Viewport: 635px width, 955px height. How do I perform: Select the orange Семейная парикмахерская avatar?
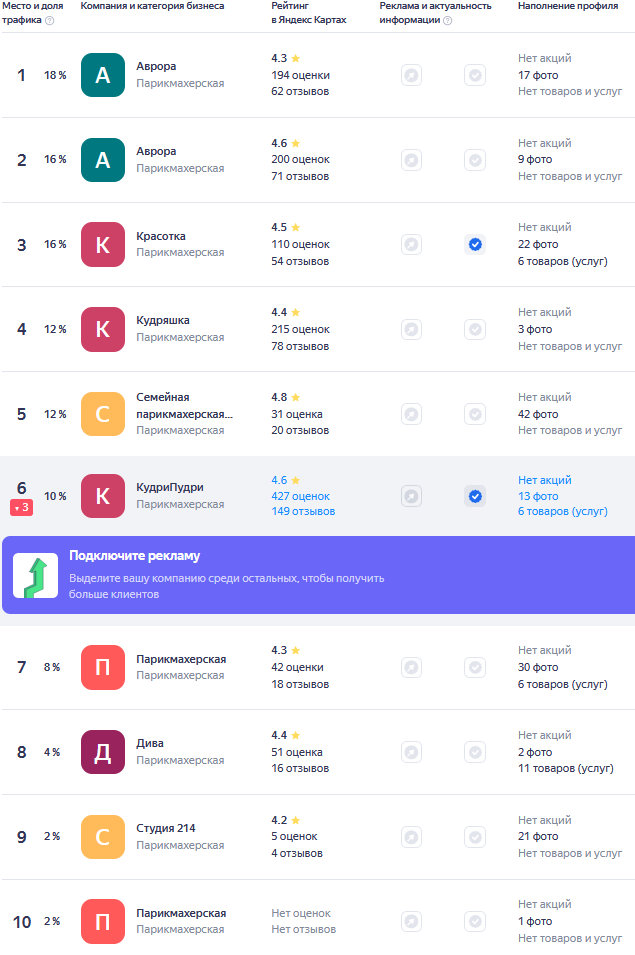[103, 414]
